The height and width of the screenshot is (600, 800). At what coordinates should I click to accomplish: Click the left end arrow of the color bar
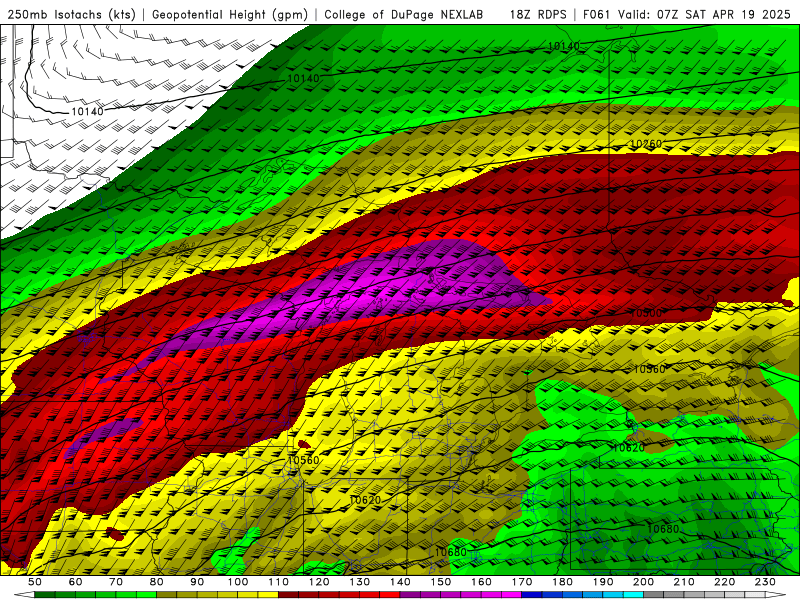[24, 595]
